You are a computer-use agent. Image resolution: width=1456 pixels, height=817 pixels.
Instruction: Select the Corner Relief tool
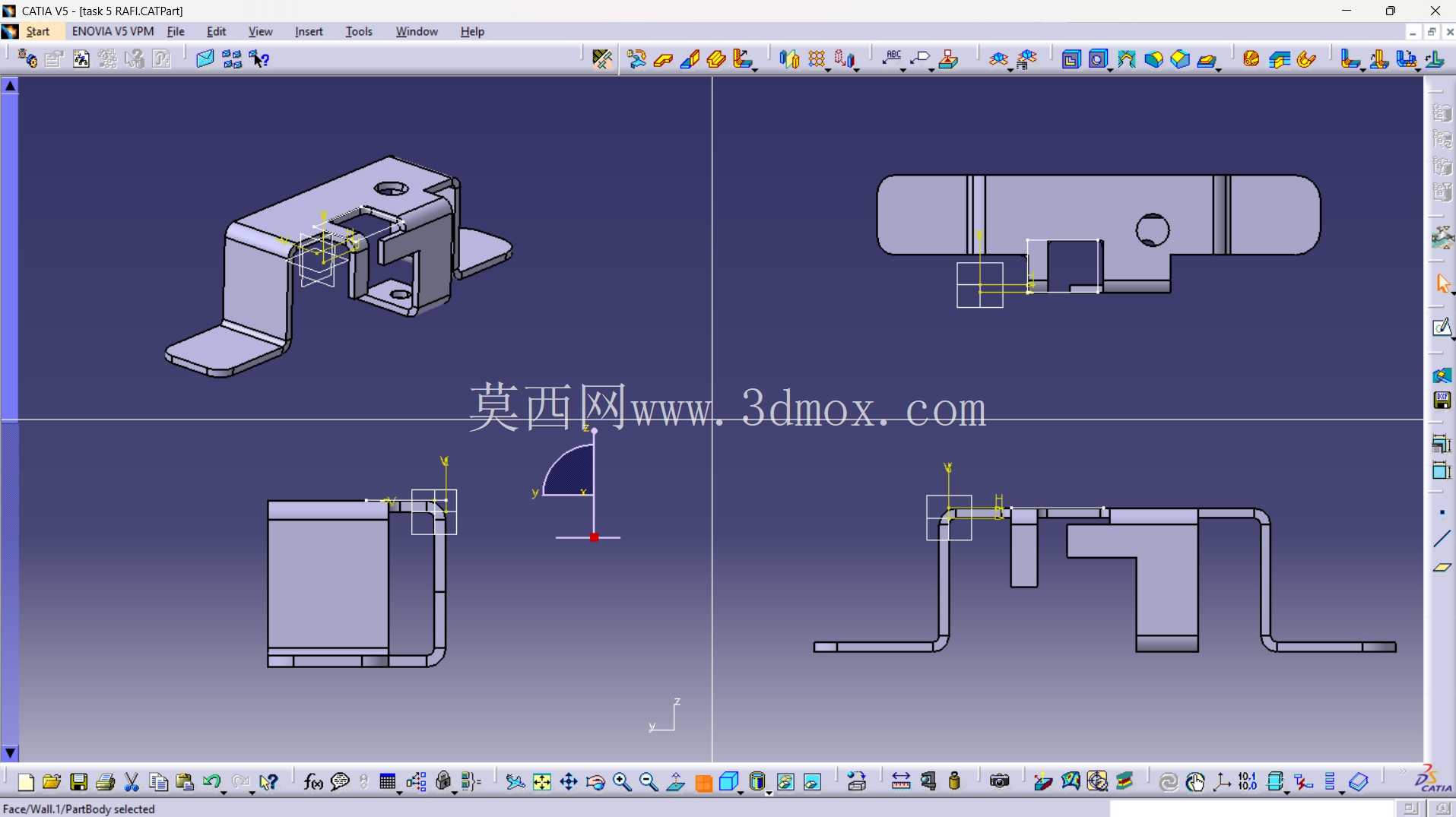tap(1126, 59)
